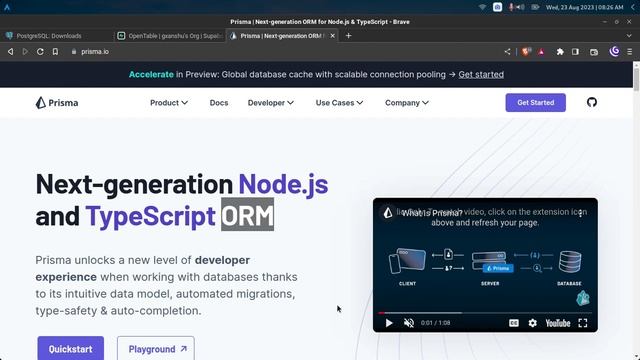This screenshot has height=360, width=640.
Task: Open a new browser tab with plus
Action: click(x=348, y=36)
